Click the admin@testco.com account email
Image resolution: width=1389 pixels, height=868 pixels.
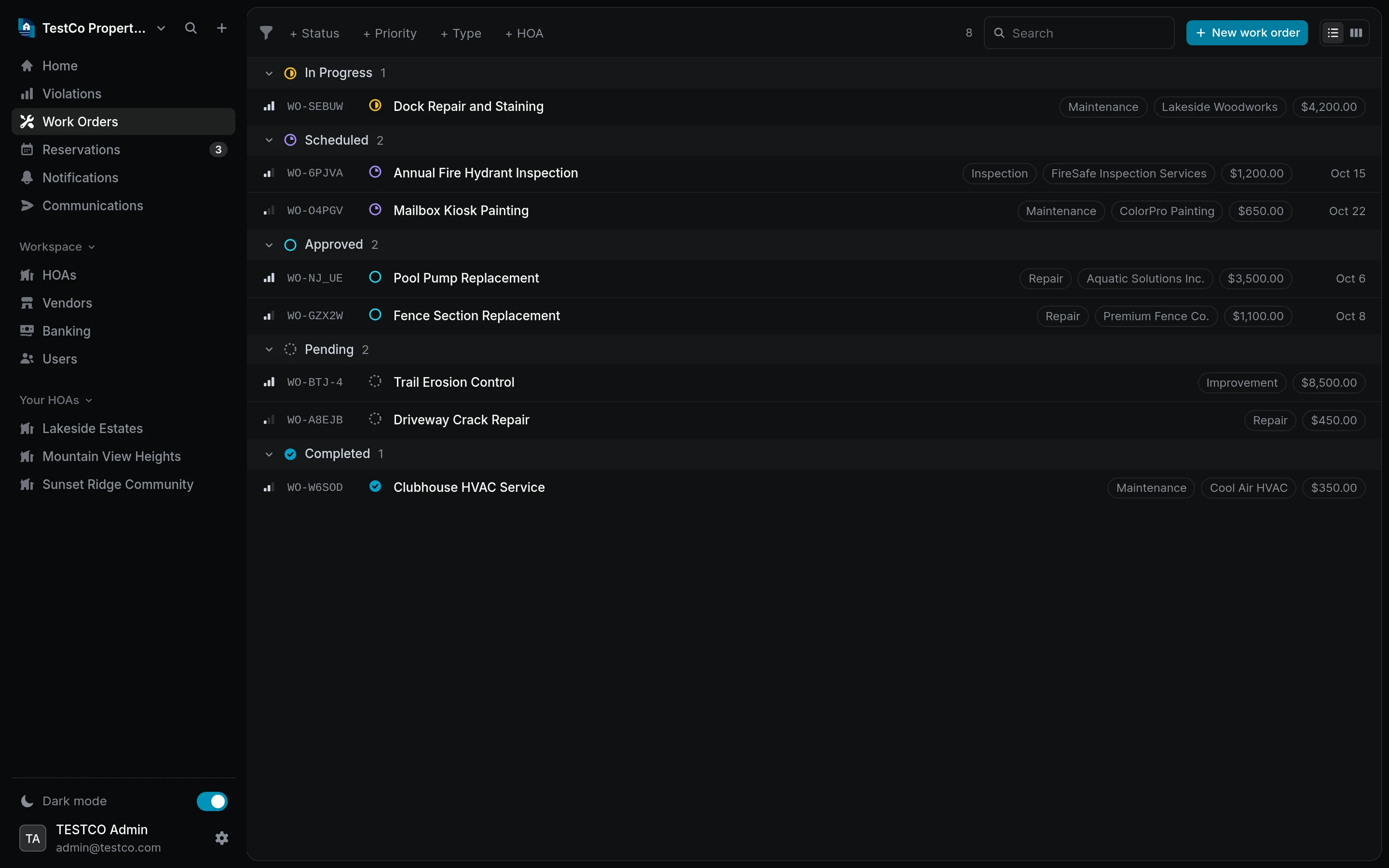pyautogui.click(x=109, y=848)
